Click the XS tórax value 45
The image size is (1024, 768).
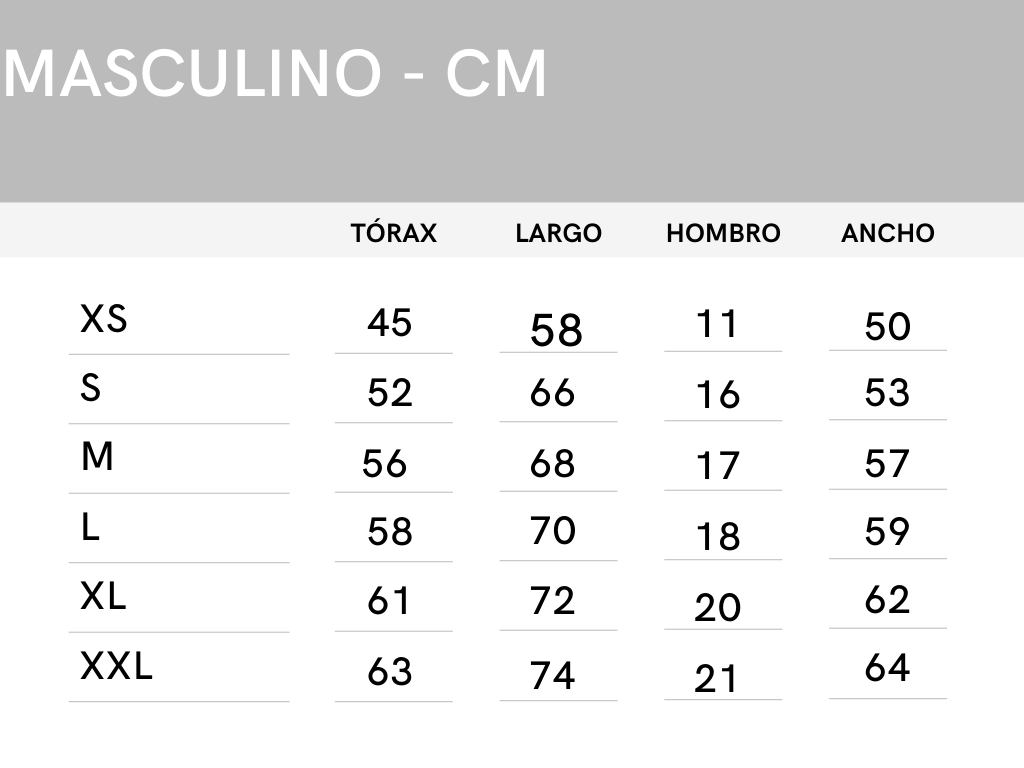click(390, 323)
